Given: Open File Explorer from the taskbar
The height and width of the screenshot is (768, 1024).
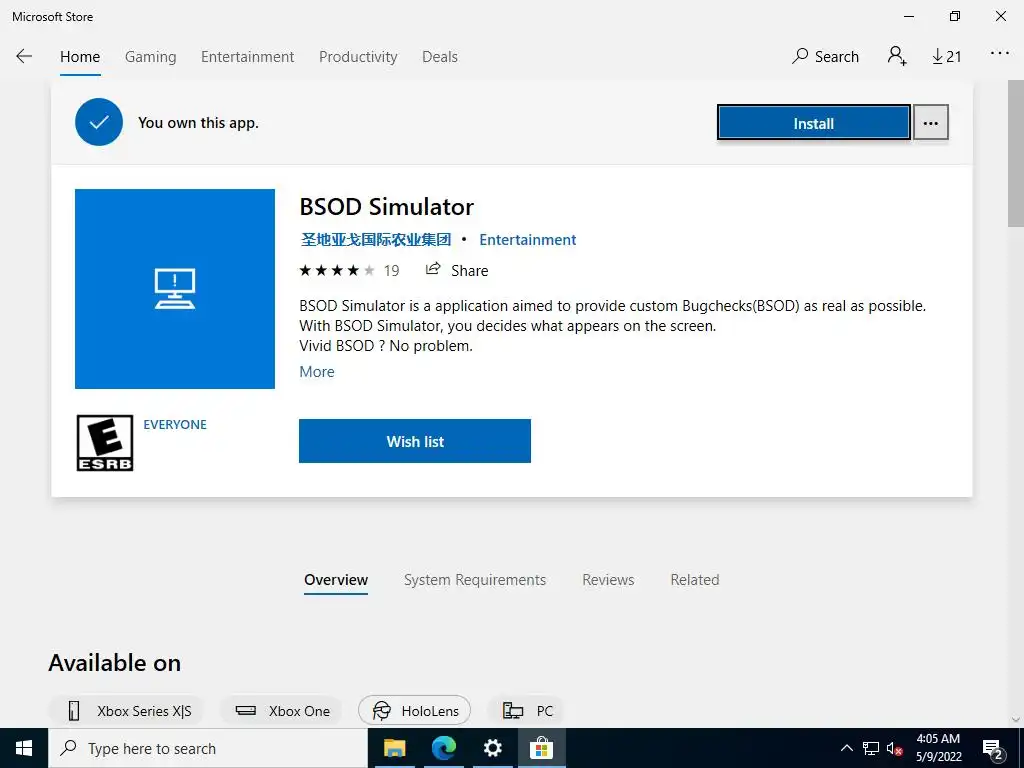Looking at the screenshot, I should coord(394,748).
